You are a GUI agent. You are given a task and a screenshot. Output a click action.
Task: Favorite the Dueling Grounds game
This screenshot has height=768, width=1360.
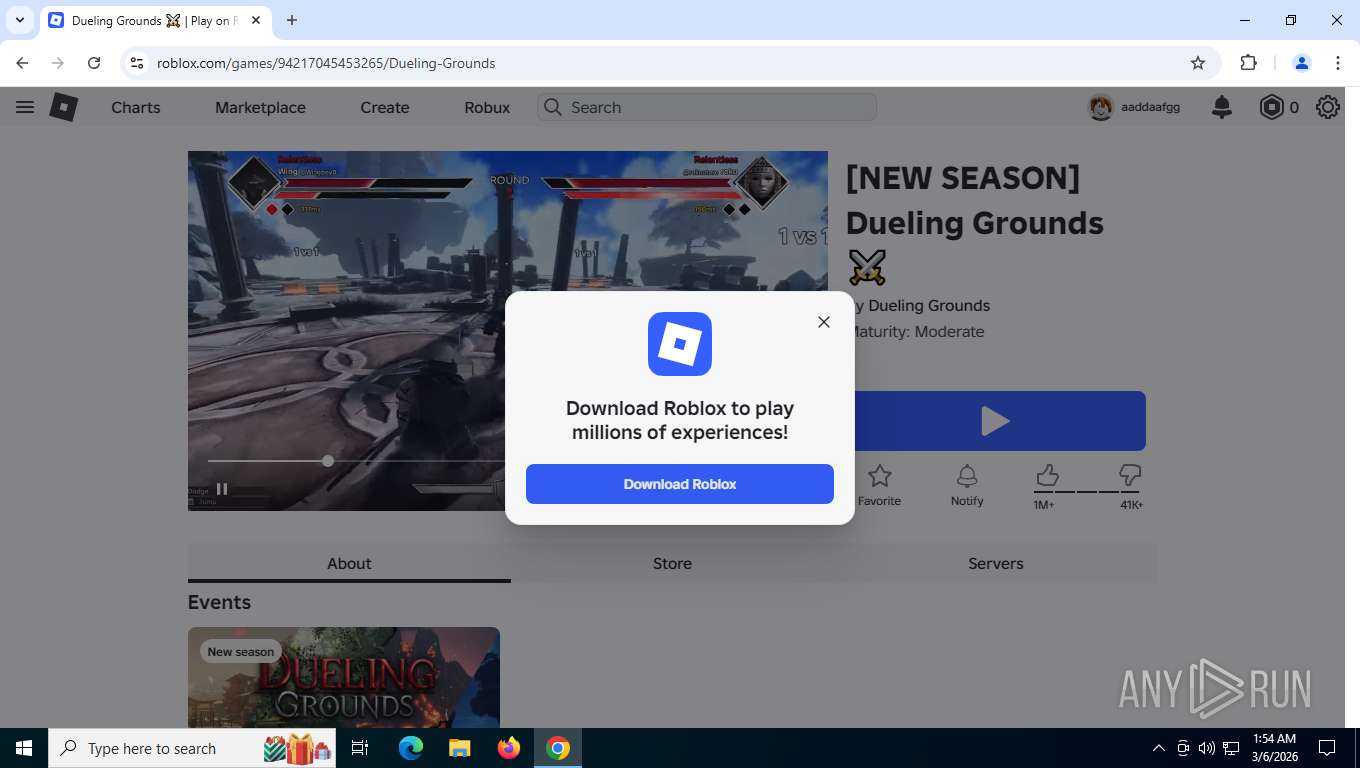[x=879, y=485]
